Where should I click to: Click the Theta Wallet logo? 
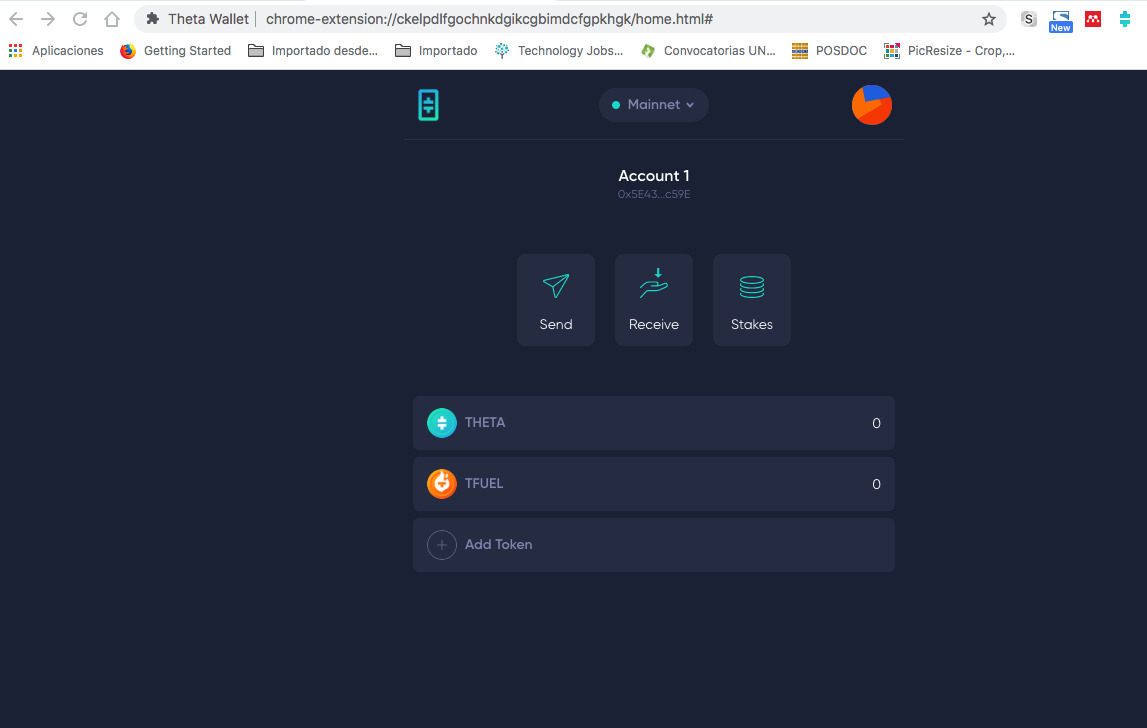(x=428, y=104)
